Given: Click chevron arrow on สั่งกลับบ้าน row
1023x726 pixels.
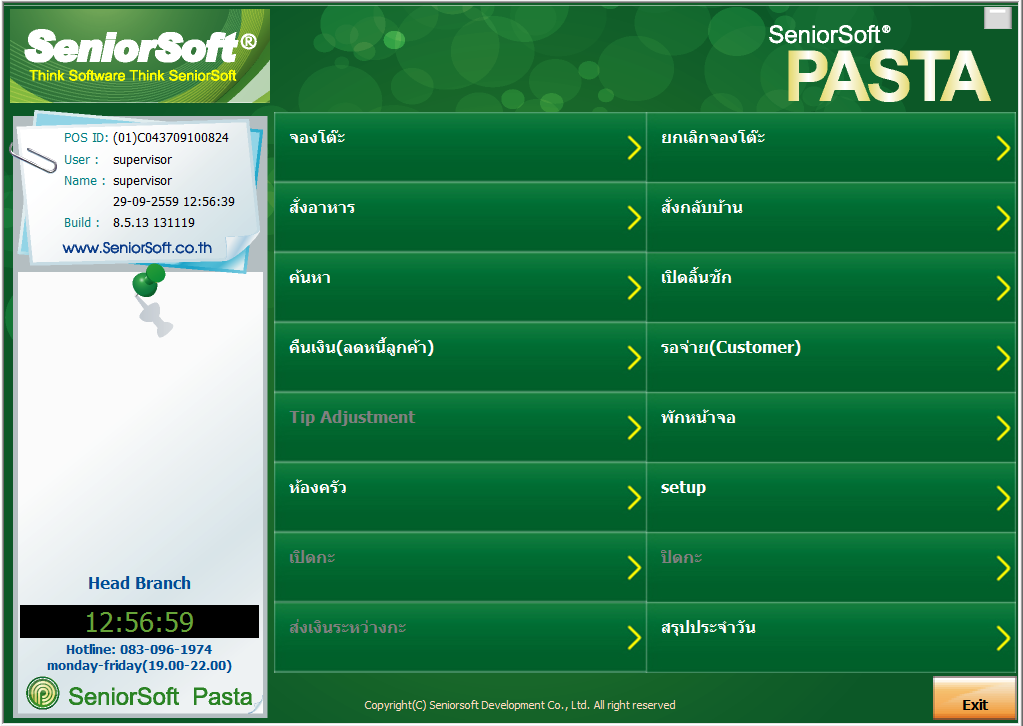Looking at the screenshot, I should [x=1003, y=218].
